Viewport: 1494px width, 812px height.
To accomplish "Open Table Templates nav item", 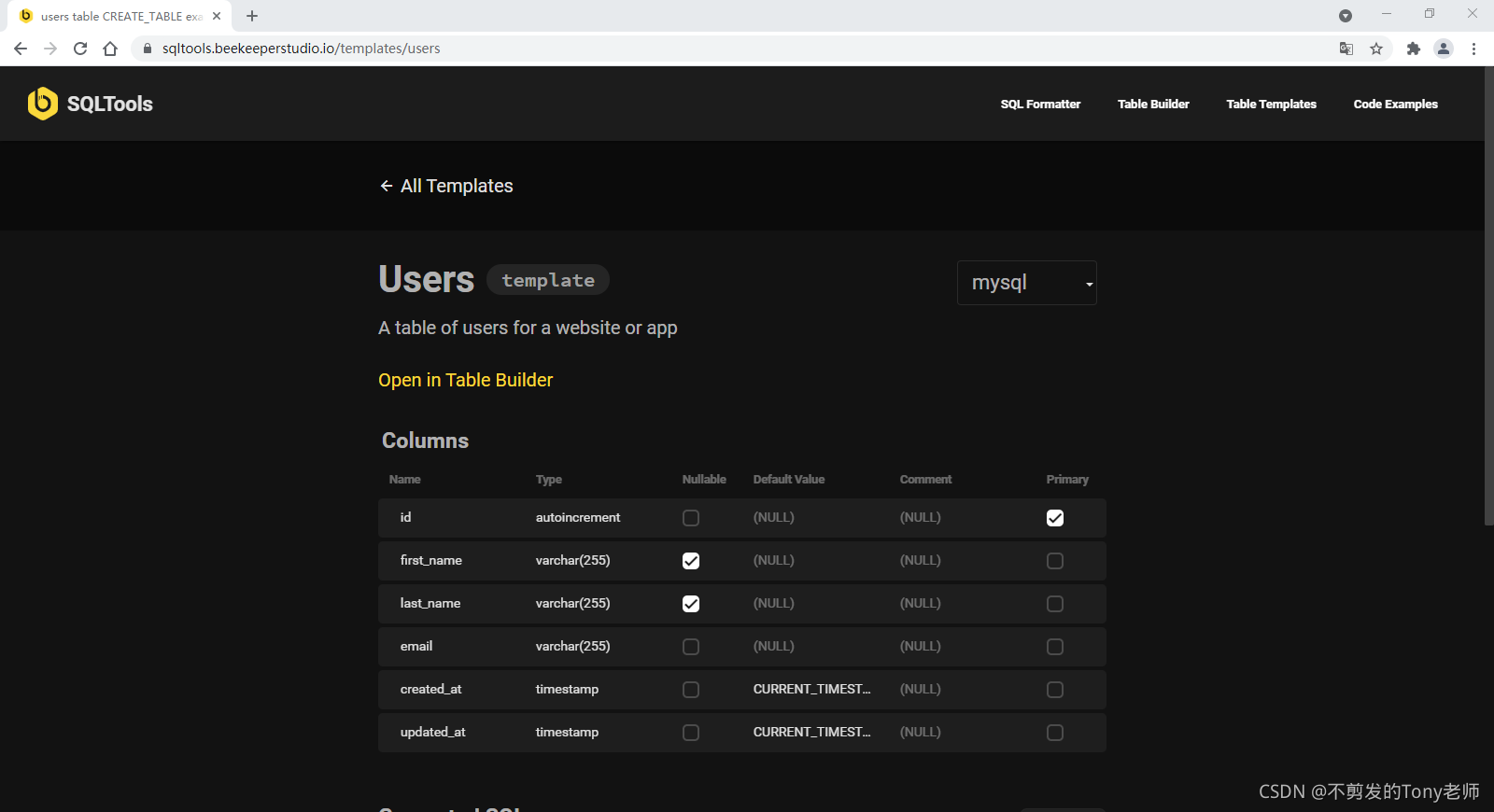I will pos(1271,105).
